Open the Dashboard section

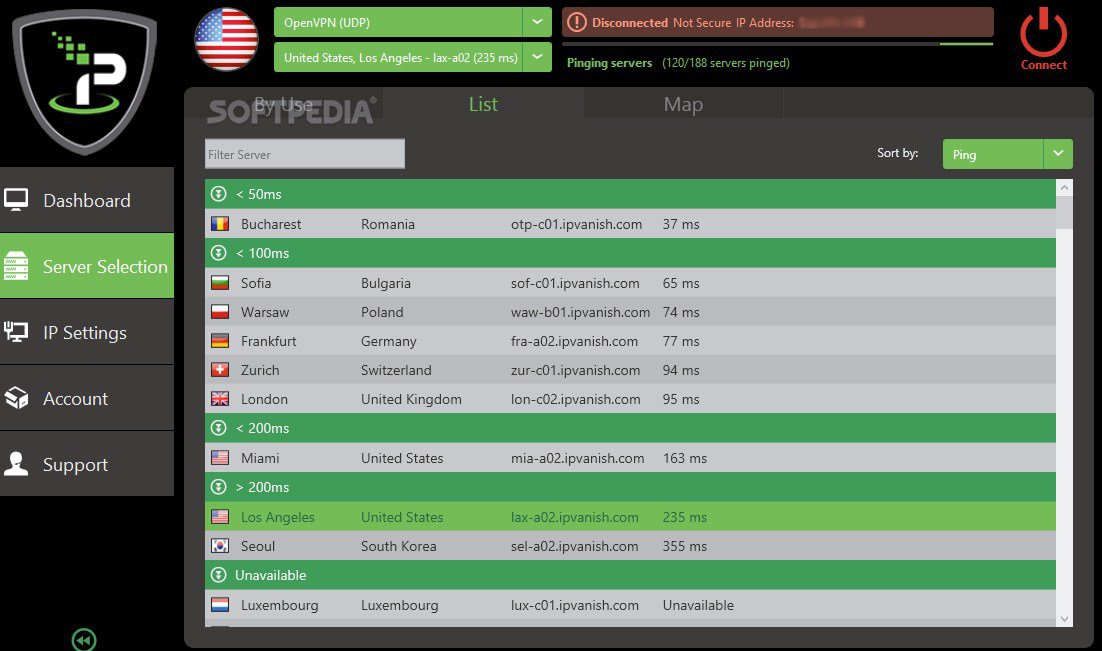(86, 200)
